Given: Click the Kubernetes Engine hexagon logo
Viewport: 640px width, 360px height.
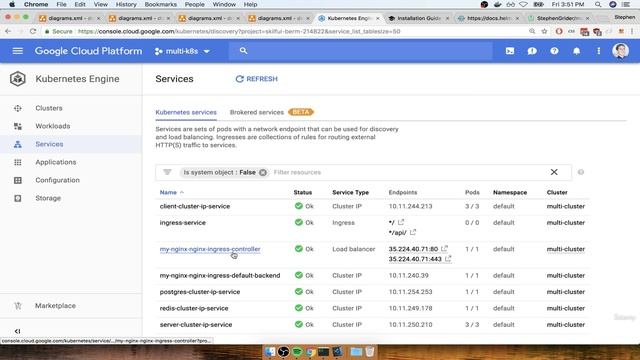Looking at the screenshot, I should 18,79.
